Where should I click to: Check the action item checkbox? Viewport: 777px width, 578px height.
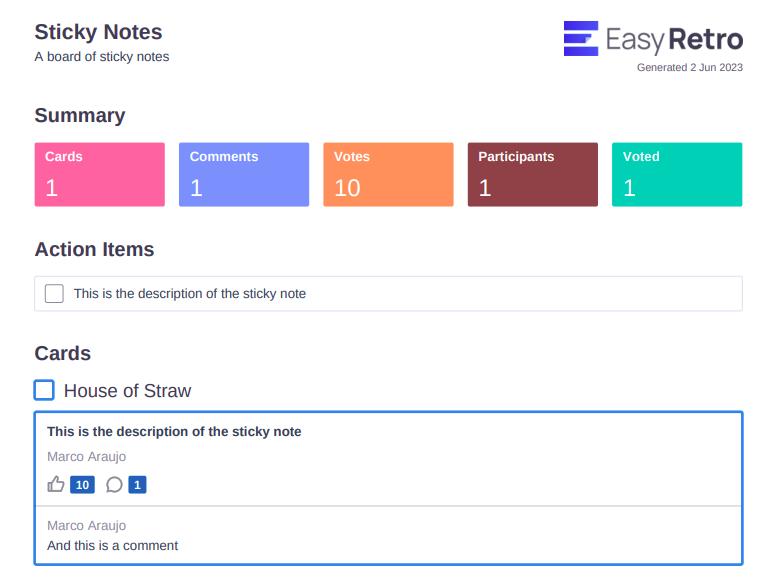[x=54, y=294]
